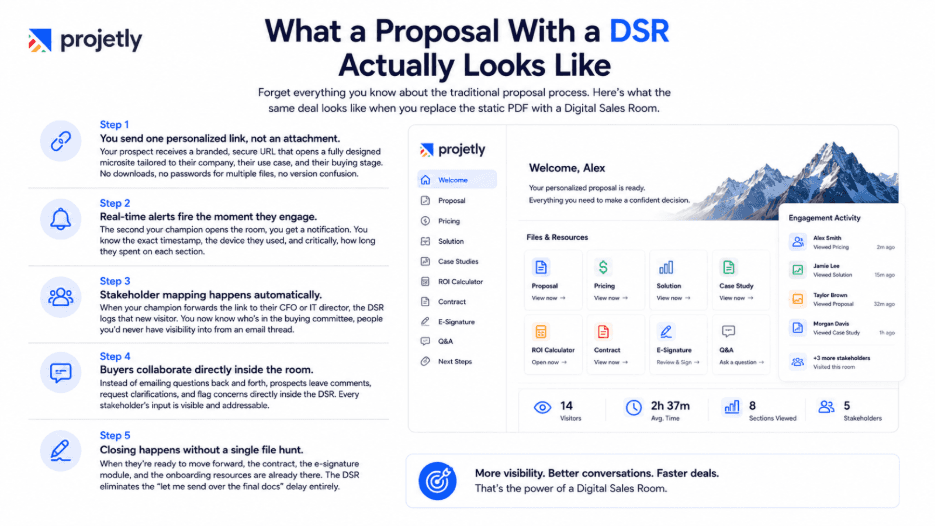The height and width of the screenshot is (526, 936).
Task: Click +3 more stakeholders entry
Action: (x=842, y=362)
